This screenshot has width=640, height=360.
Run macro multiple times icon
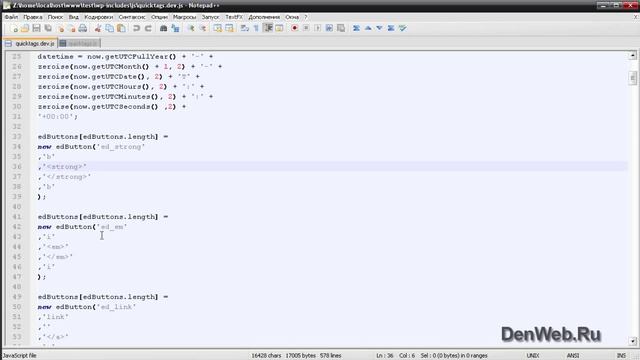click(329, 28)
